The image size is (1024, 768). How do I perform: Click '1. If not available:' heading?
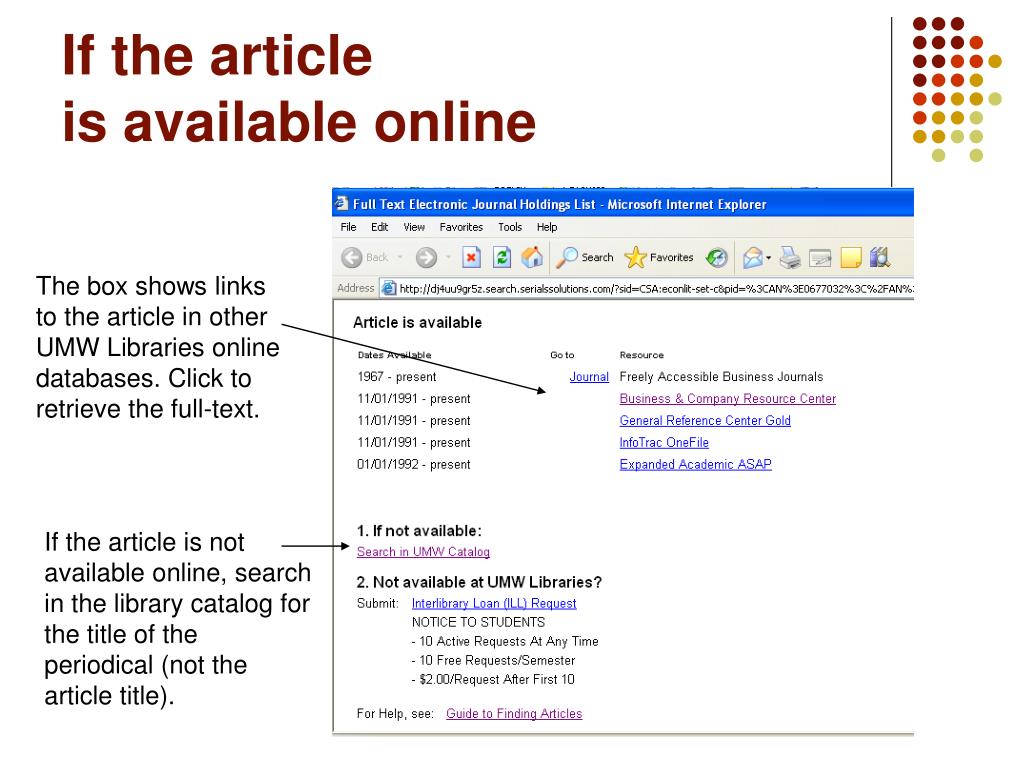coord(419,531)
